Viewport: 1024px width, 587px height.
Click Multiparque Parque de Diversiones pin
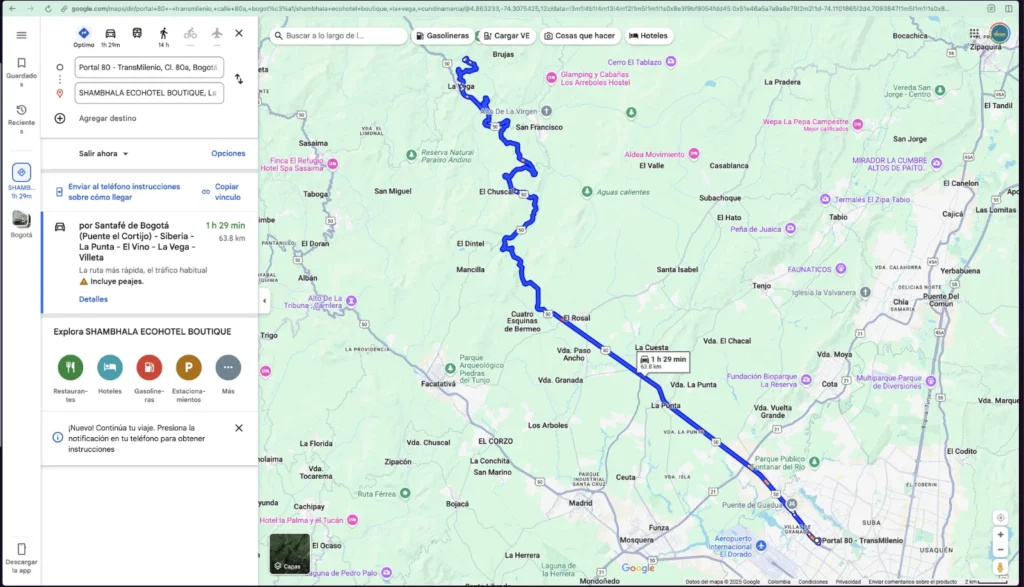point(931,379)
